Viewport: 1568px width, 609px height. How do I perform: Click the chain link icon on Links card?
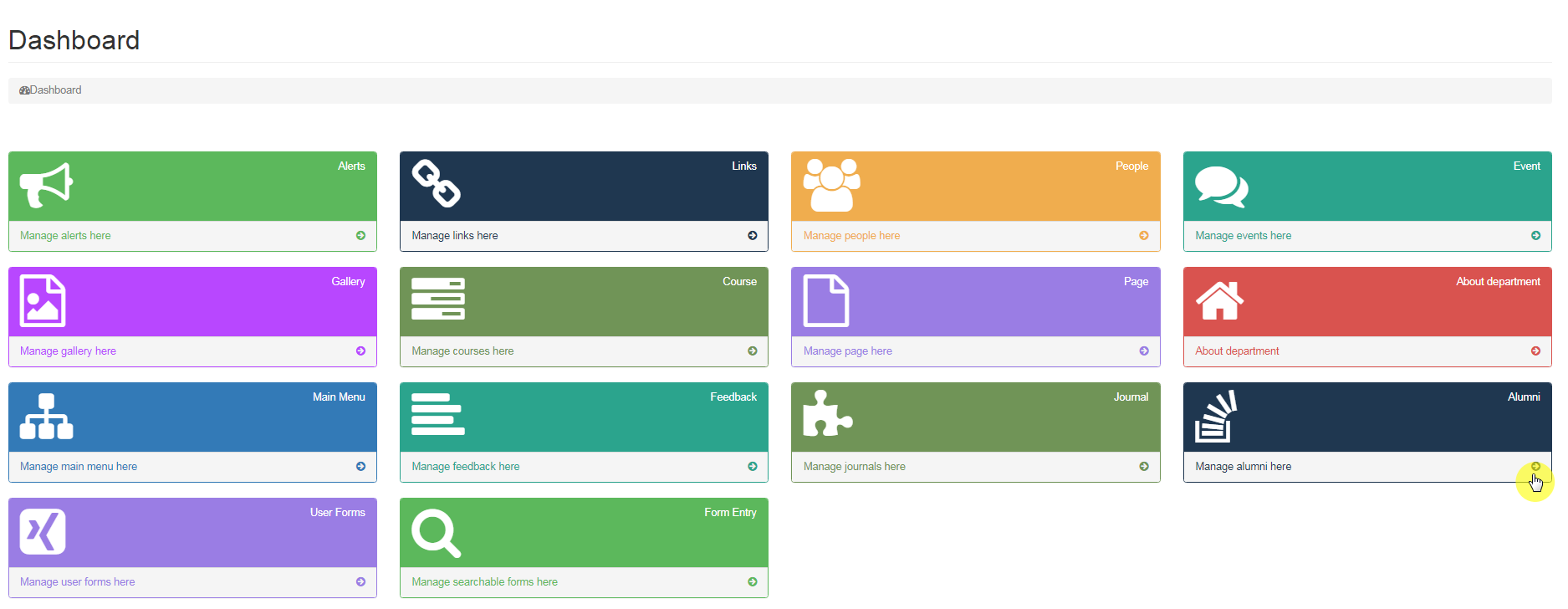pos(436,183)
